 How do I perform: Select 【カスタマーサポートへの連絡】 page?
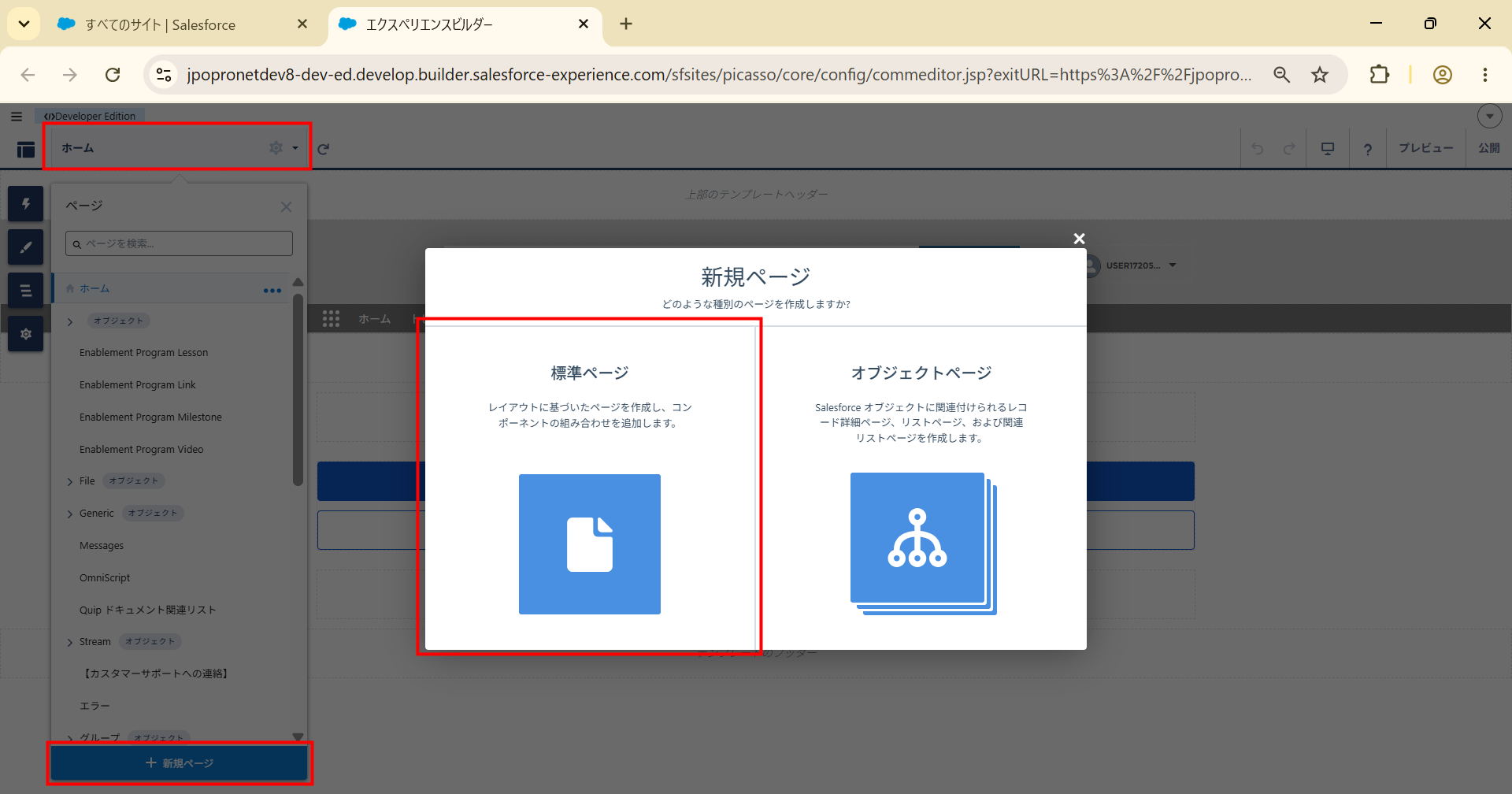coord(155,674)
